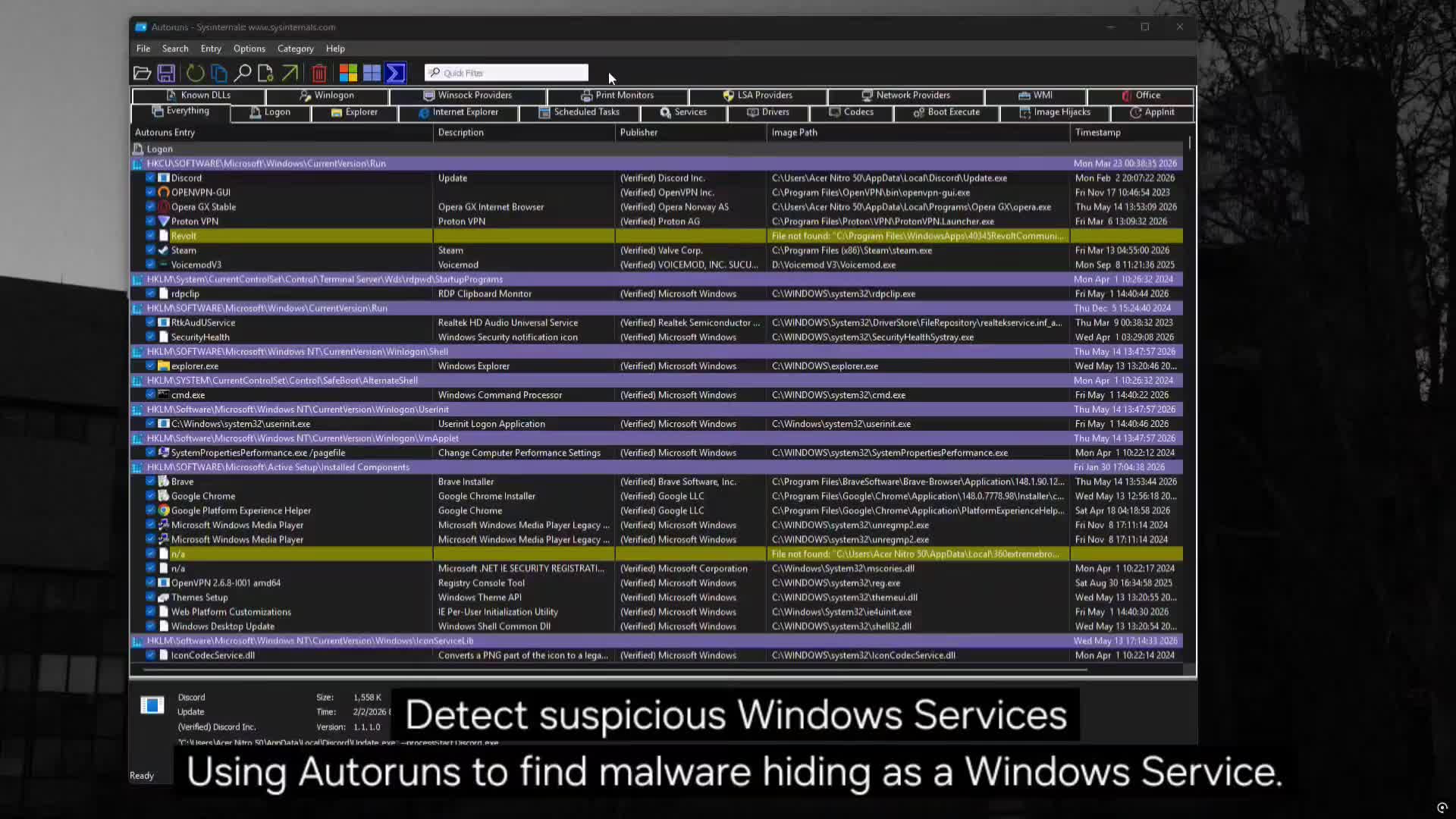Screen dimensions: 1456x819
Task: Click the cmd.exe entry icon
Action: coord(163,395)
